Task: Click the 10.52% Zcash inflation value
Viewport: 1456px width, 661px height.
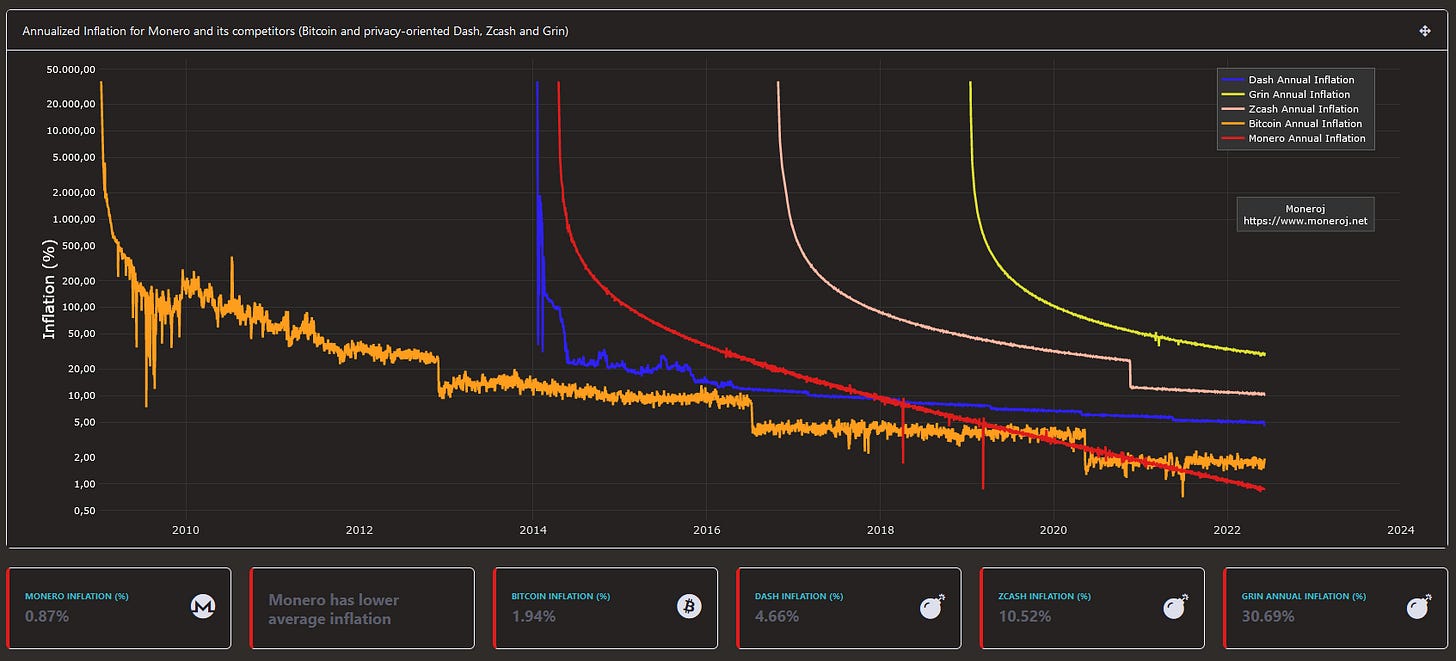Action: 1025,616
